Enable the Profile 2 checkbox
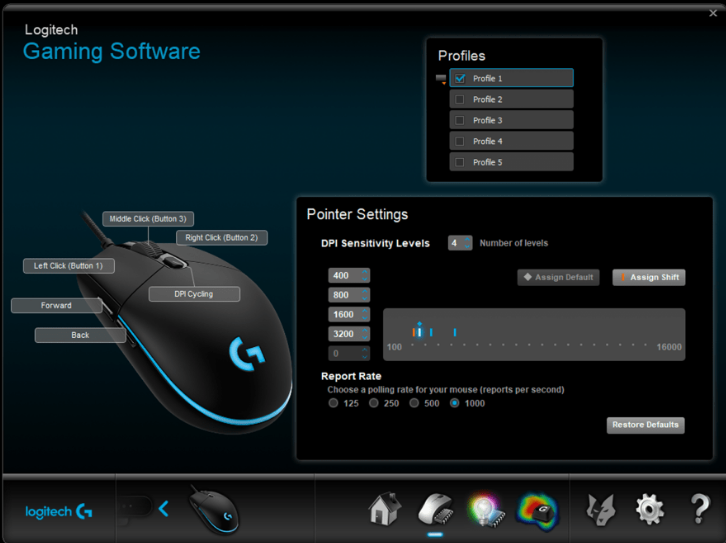726x543 pixels. coord(460,99)
